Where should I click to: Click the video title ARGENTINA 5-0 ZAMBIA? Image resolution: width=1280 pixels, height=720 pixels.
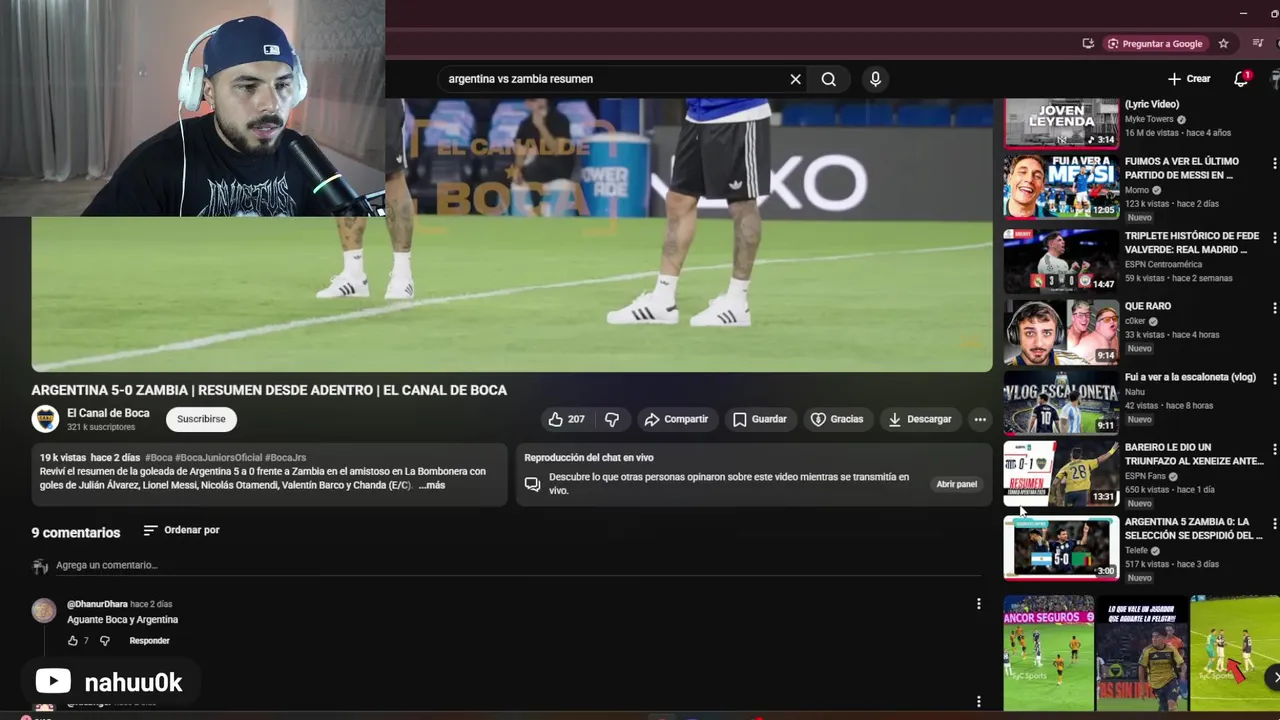(x=269, y=390)
